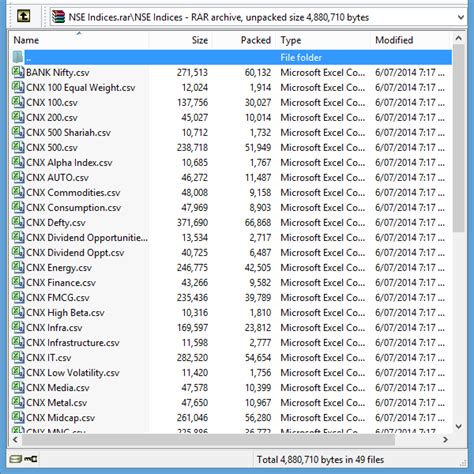Screen dimensions: 474x474
Task: Select the file name CNX Media.csv
Action: pyautogui.click(x=58, y=388)
